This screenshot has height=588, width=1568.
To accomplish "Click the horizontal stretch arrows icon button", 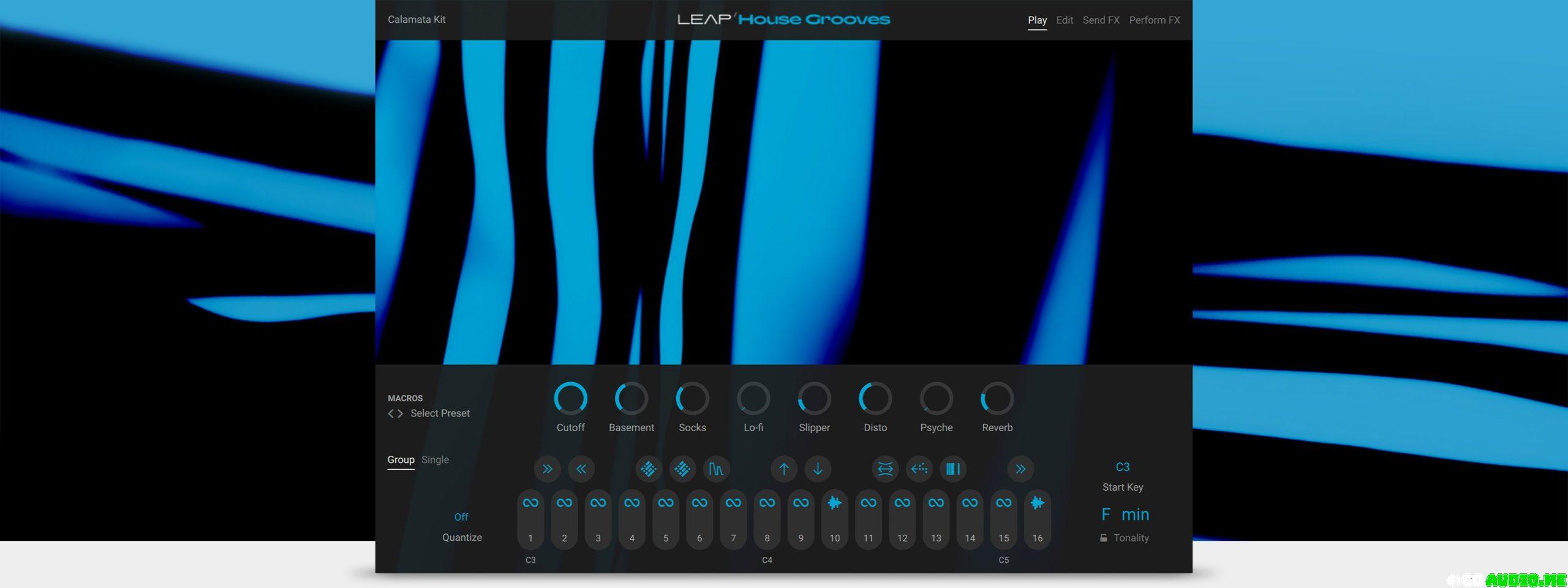I will (885, 469).
